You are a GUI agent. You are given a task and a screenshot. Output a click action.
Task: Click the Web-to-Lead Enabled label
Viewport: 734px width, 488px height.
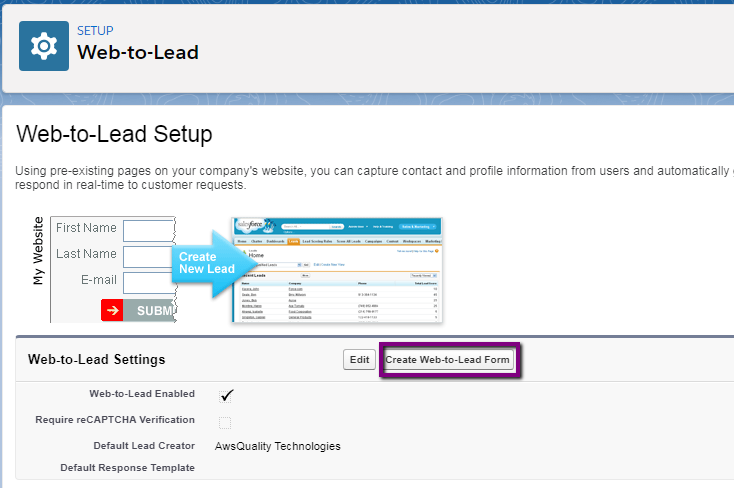(142, 394)
